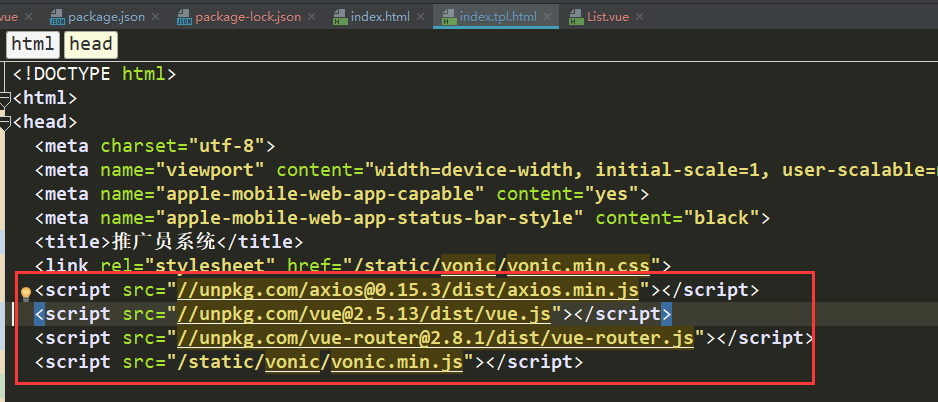
Task: Open the package-lock.json tab
Action: (248, 17)
